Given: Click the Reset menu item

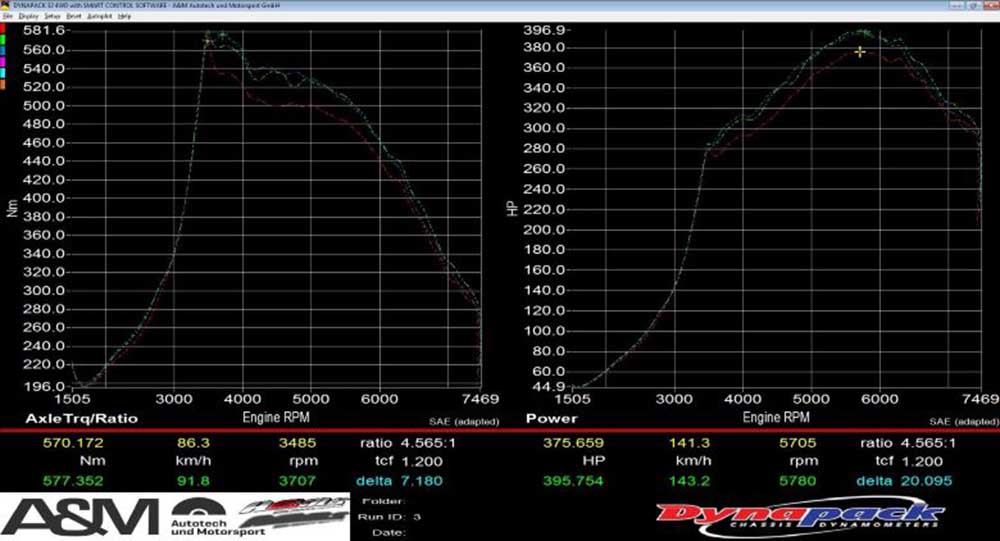Looking at the screenshot, I should click(74, 17).
